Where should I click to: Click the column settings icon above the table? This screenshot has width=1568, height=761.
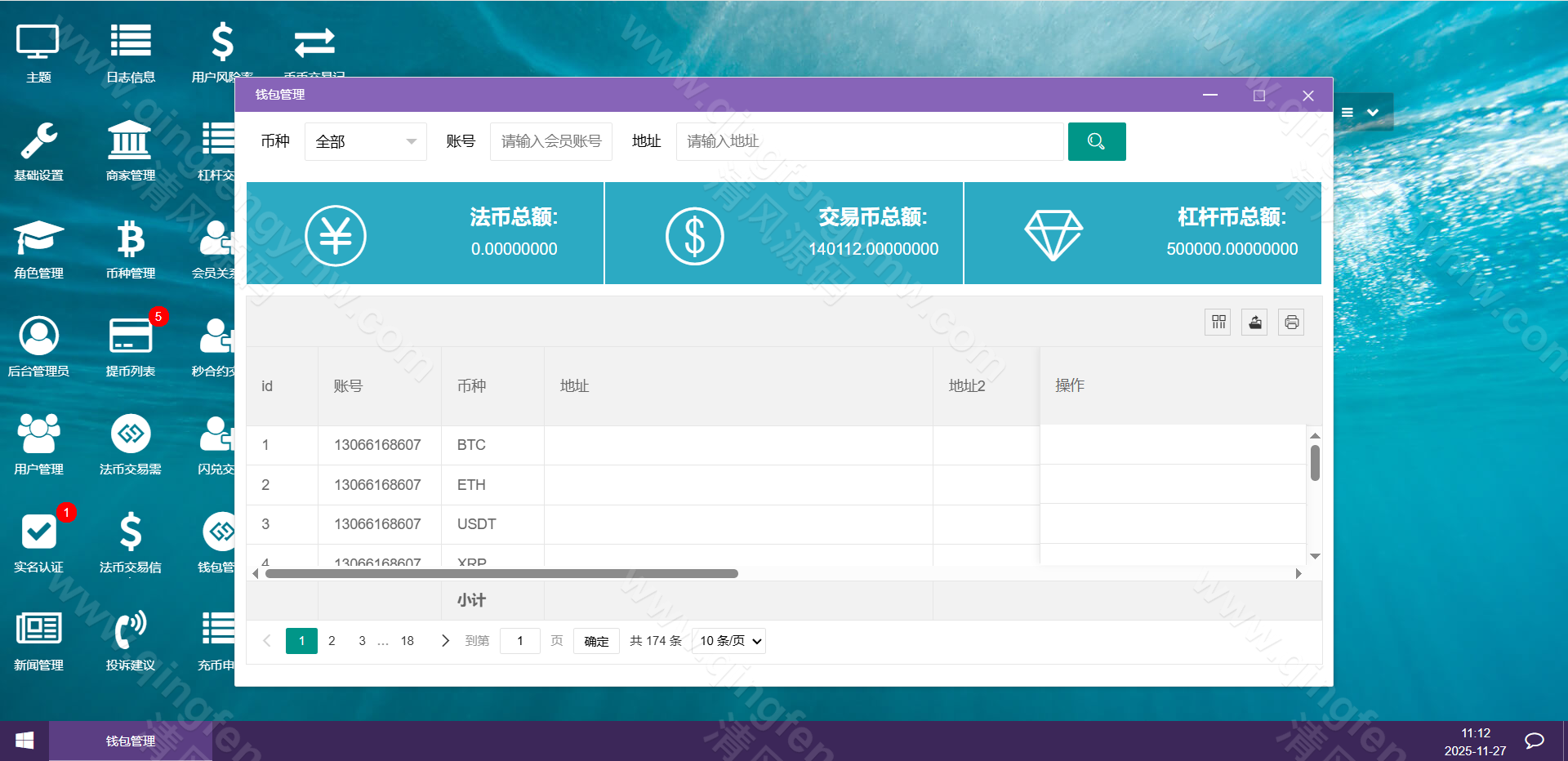[x=1218, y=322]
